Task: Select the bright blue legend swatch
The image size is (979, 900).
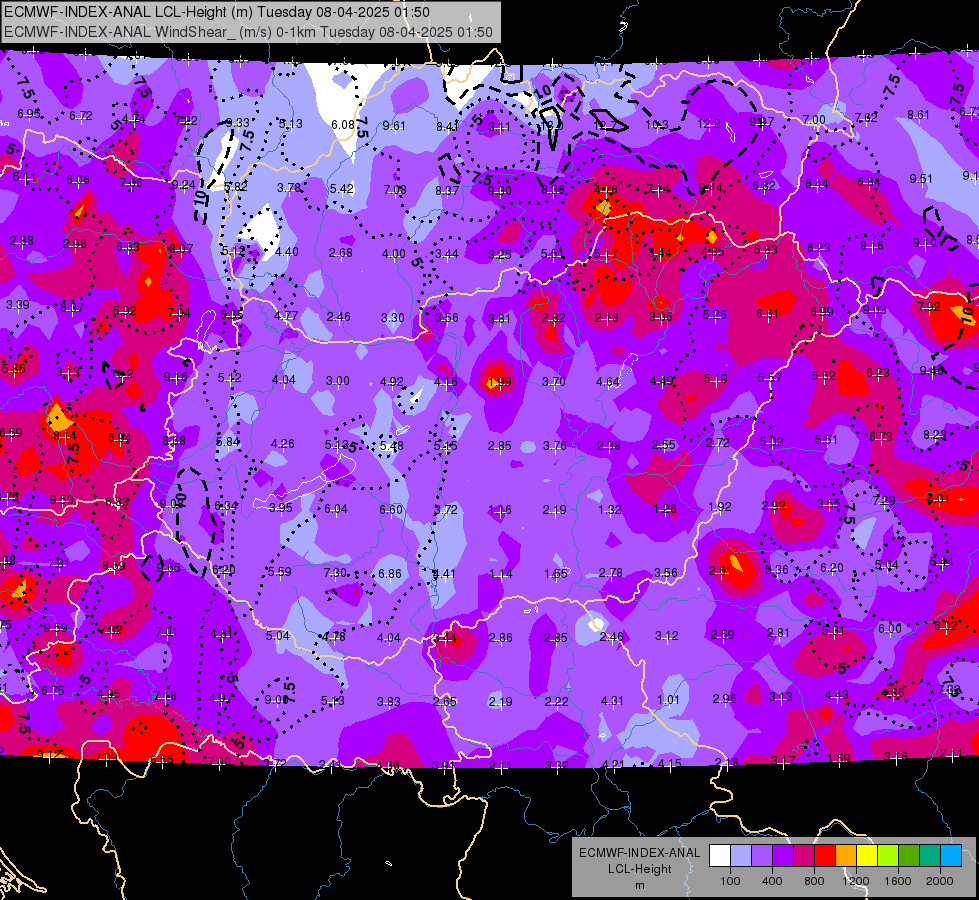Action: [951, 855]
